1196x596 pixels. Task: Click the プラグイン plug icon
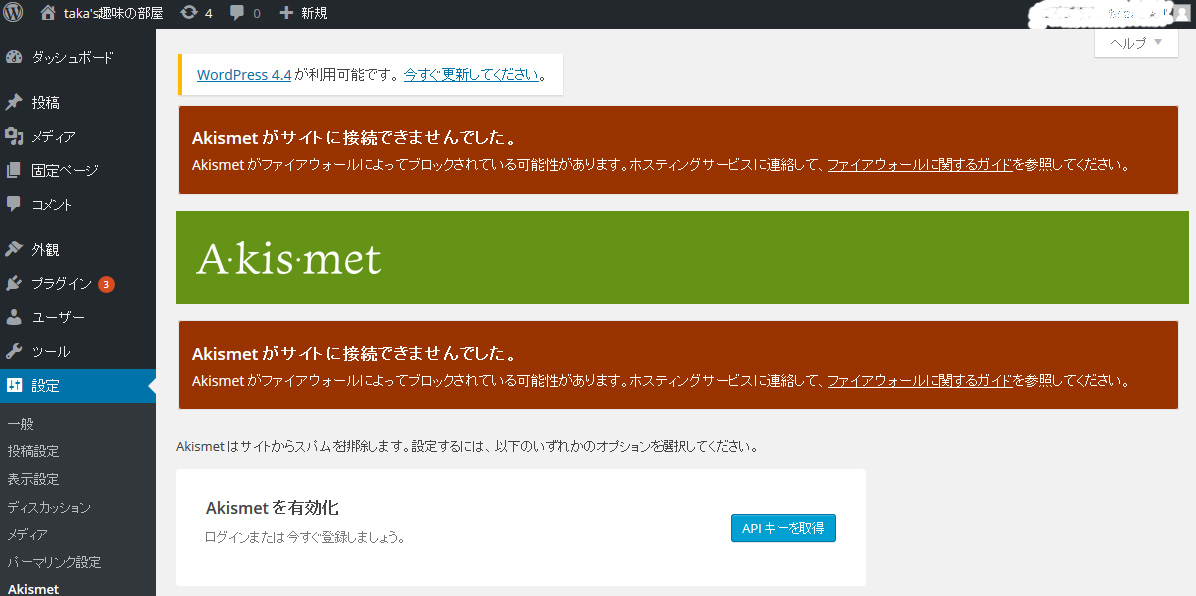tap(14, 284)
